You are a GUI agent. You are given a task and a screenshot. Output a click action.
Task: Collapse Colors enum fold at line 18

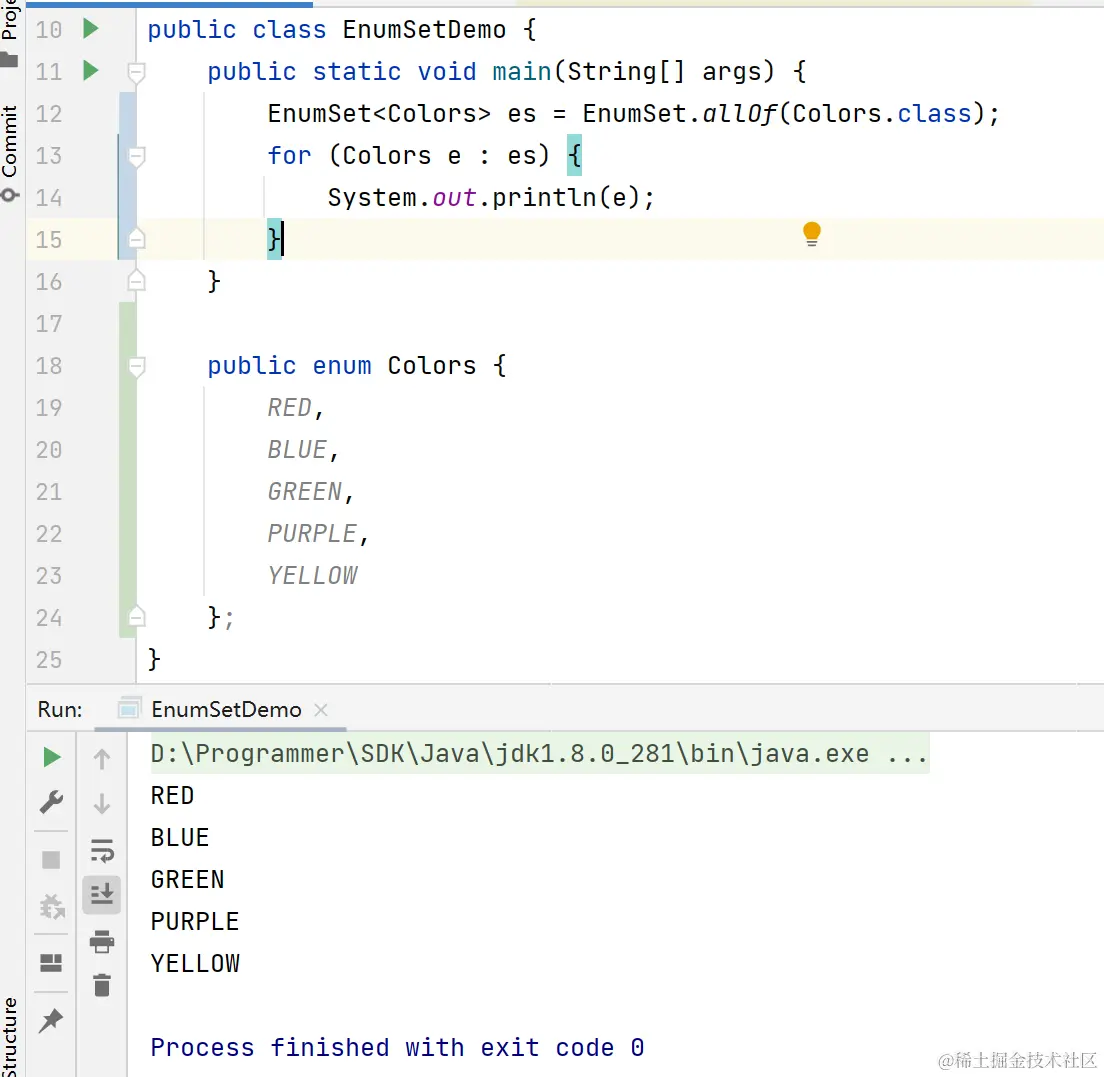[137, 365]
